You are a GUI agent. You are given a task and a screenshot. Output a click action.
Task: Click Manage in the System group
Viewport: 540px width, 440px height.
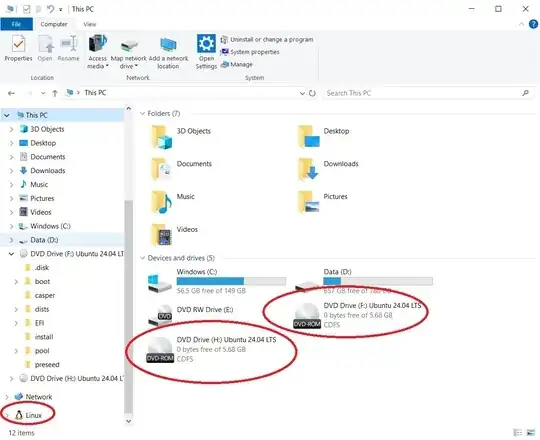click(237, 64)
